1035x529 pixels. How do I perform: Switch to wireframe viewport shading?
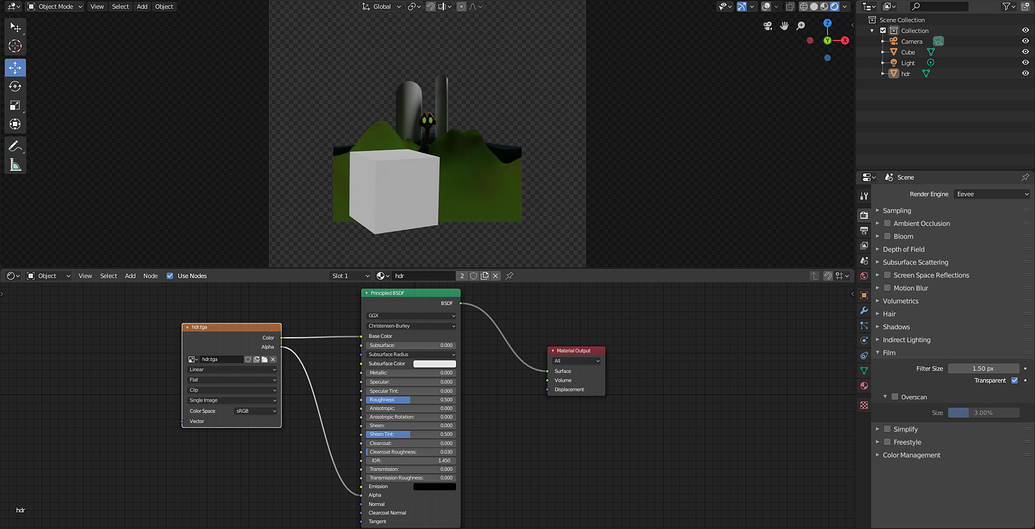pos(803,7)
